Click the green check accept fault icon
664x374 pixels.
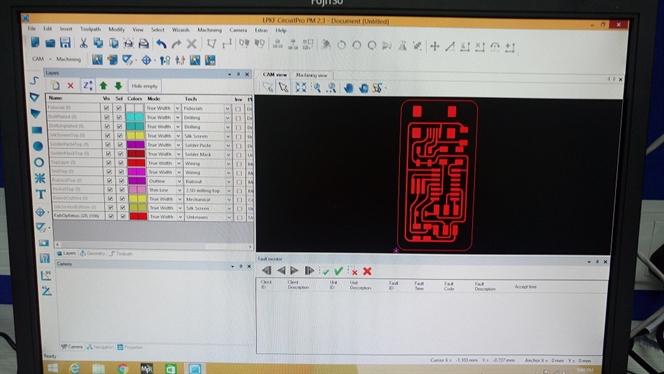coord(338,271)
